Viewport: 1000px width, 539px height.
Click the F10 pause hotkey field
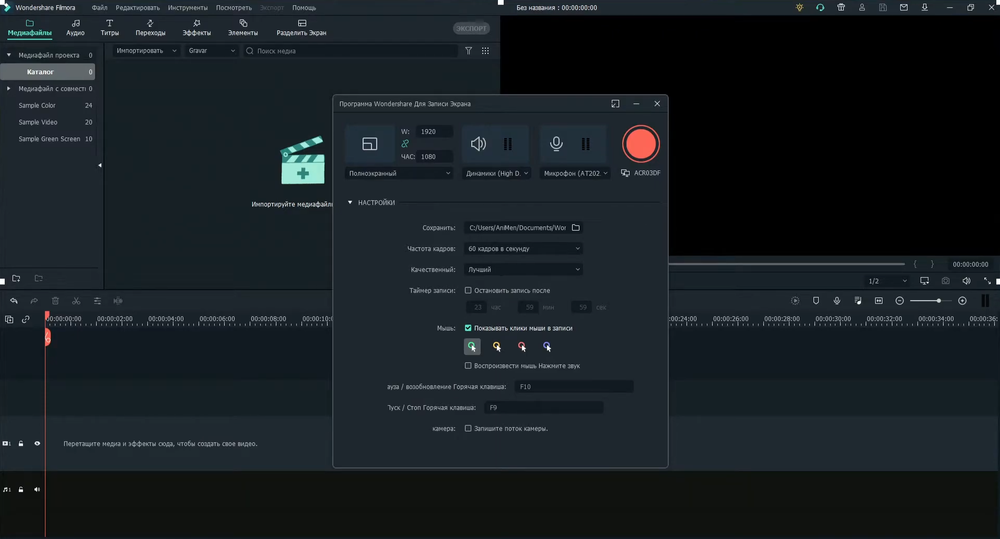tap(574, 387)
